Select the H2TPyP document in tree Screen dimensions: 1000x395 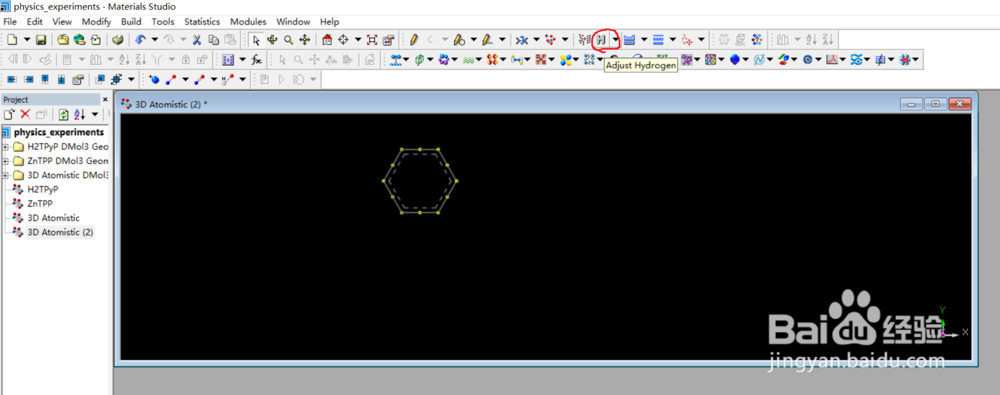44,190
